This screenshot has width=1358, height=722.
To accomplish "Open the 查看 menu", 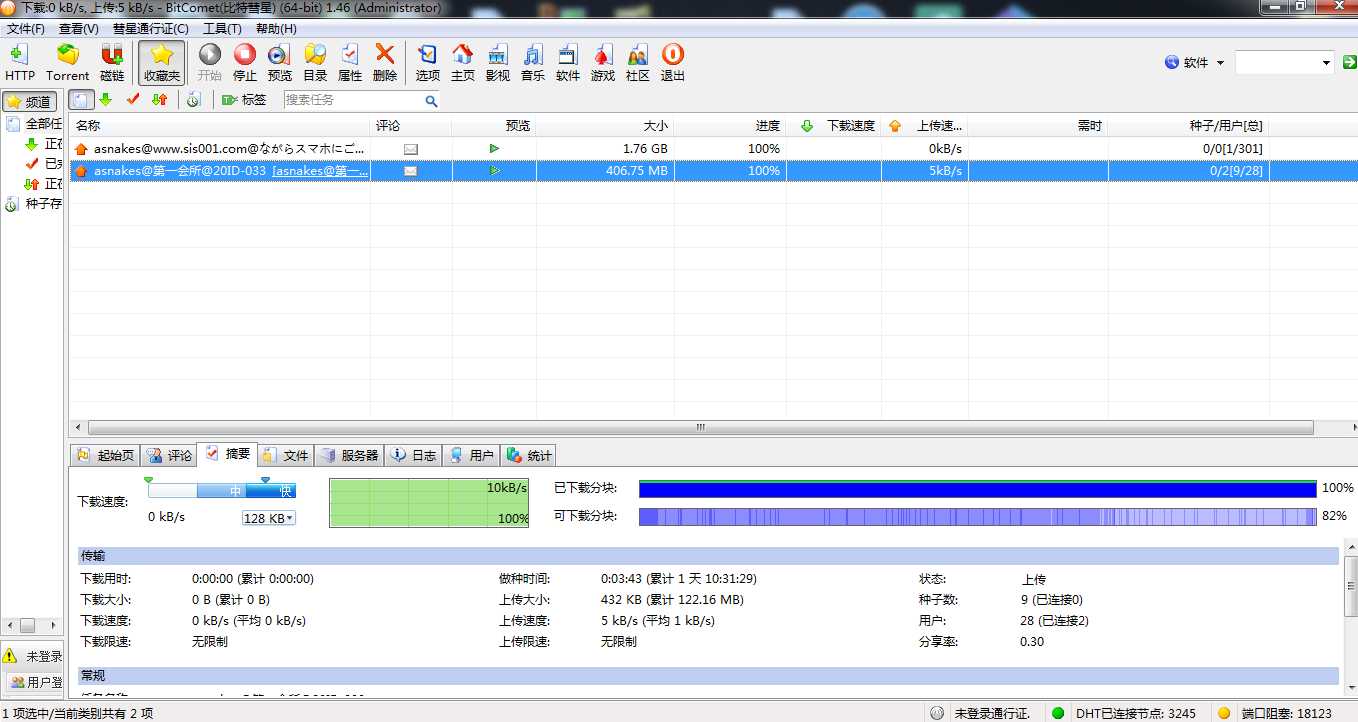I will pyautogui.click(x=78, y=28).
